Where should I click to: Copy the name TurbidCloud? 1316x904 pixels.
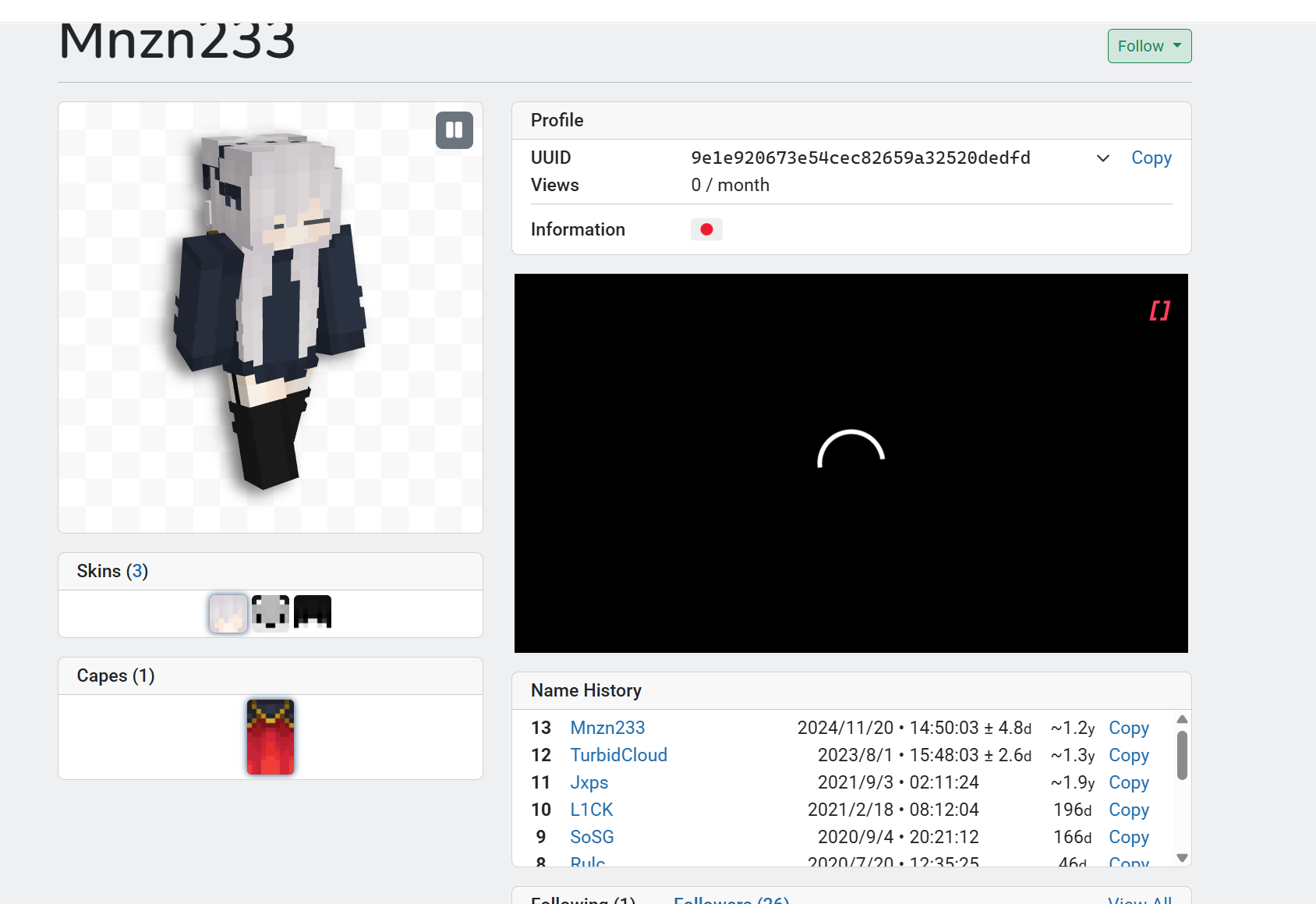1128,755
